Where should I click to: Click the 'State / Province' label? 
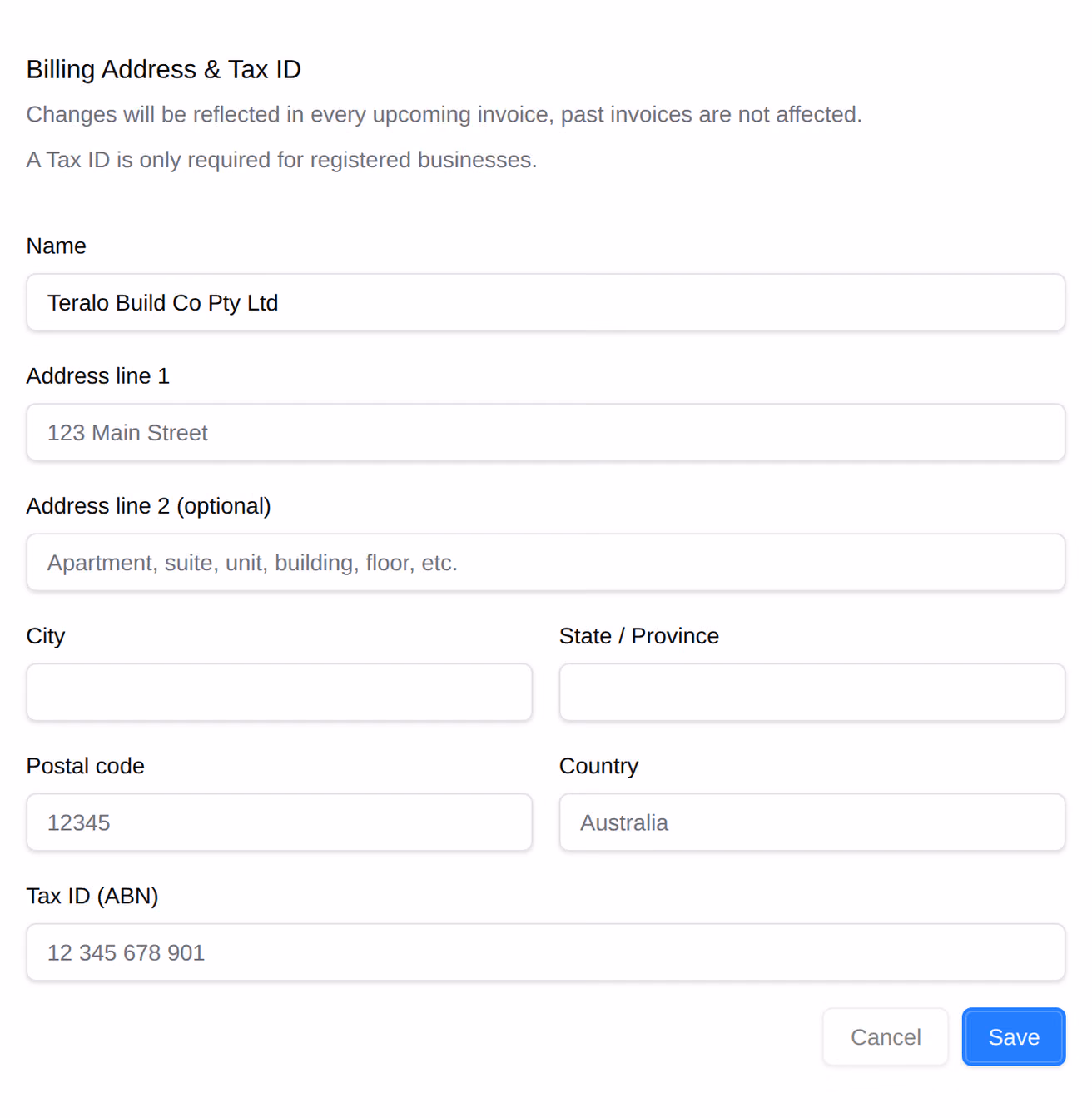639,636
